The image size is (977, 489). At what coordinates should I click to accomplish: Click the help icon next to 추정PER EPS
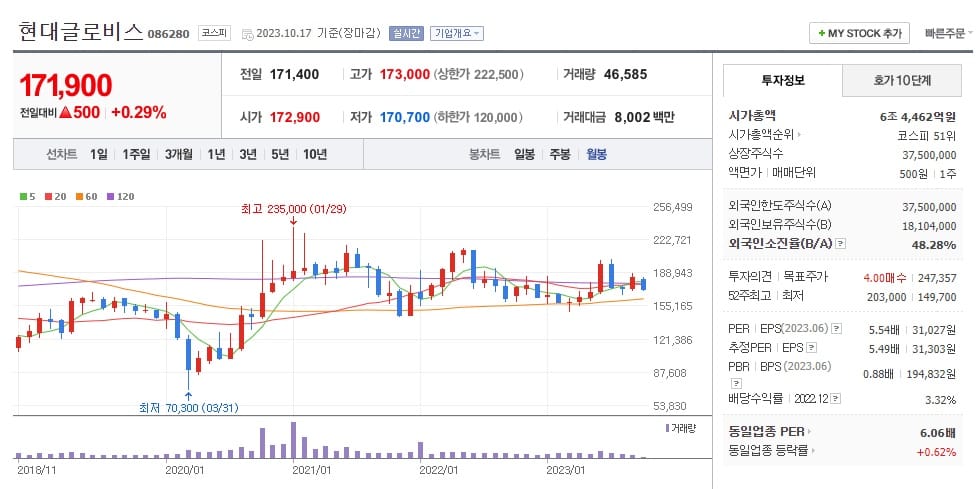point(811,348)
